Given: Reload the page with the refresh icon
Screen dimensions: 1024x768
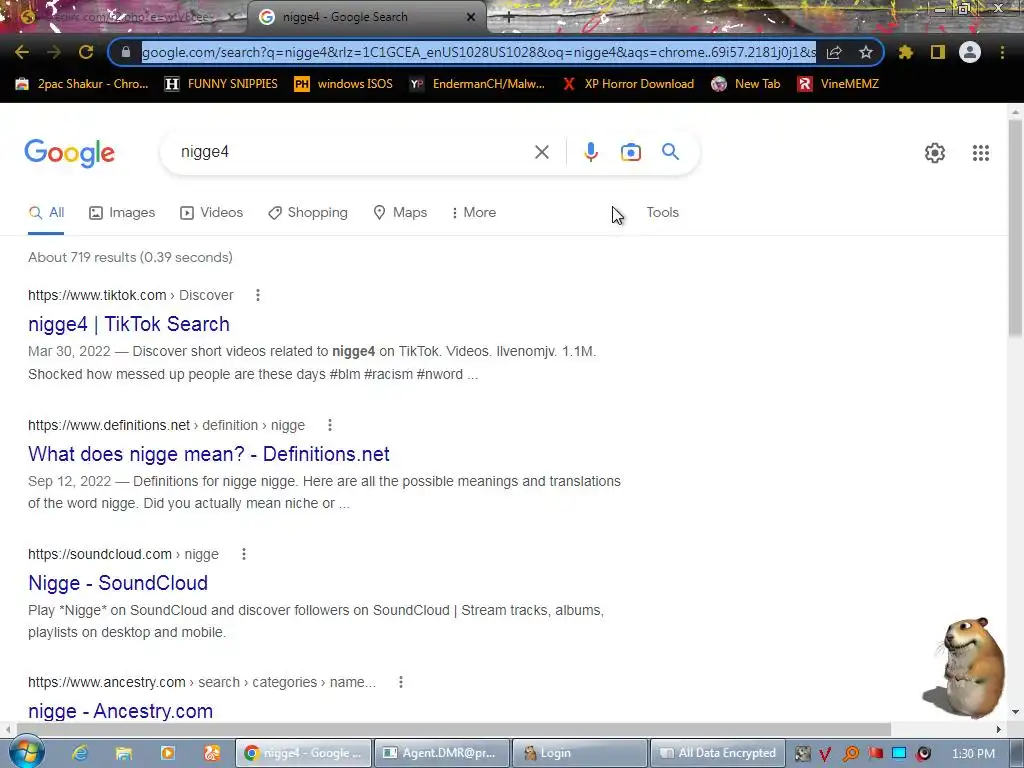Looking at the screenshot, I should click(86, 52).
